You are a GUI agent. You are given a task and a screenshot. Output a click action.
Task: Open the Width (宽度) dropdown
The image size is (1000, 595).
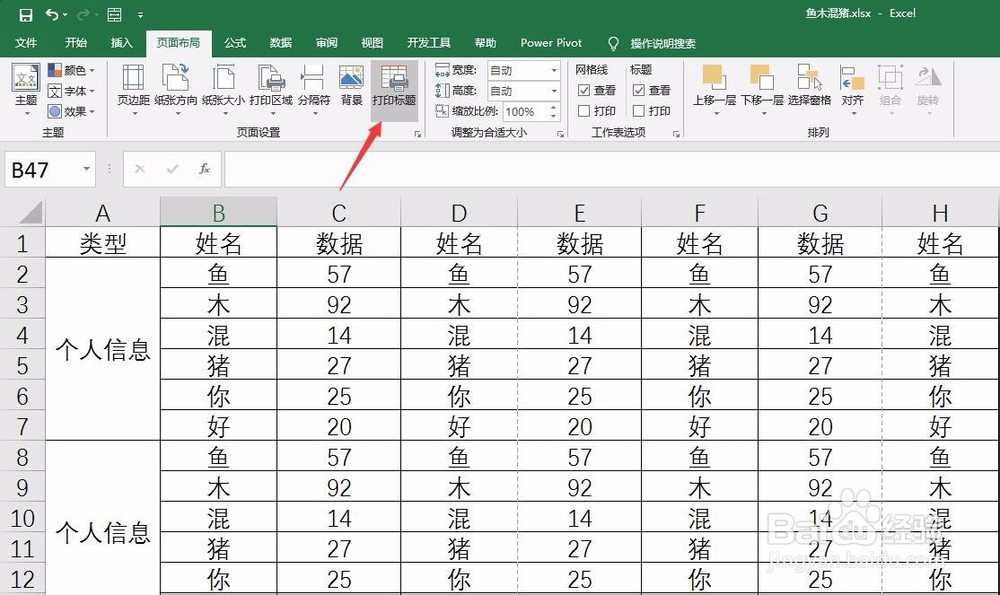pyautogui.click(x=554, y=70)
